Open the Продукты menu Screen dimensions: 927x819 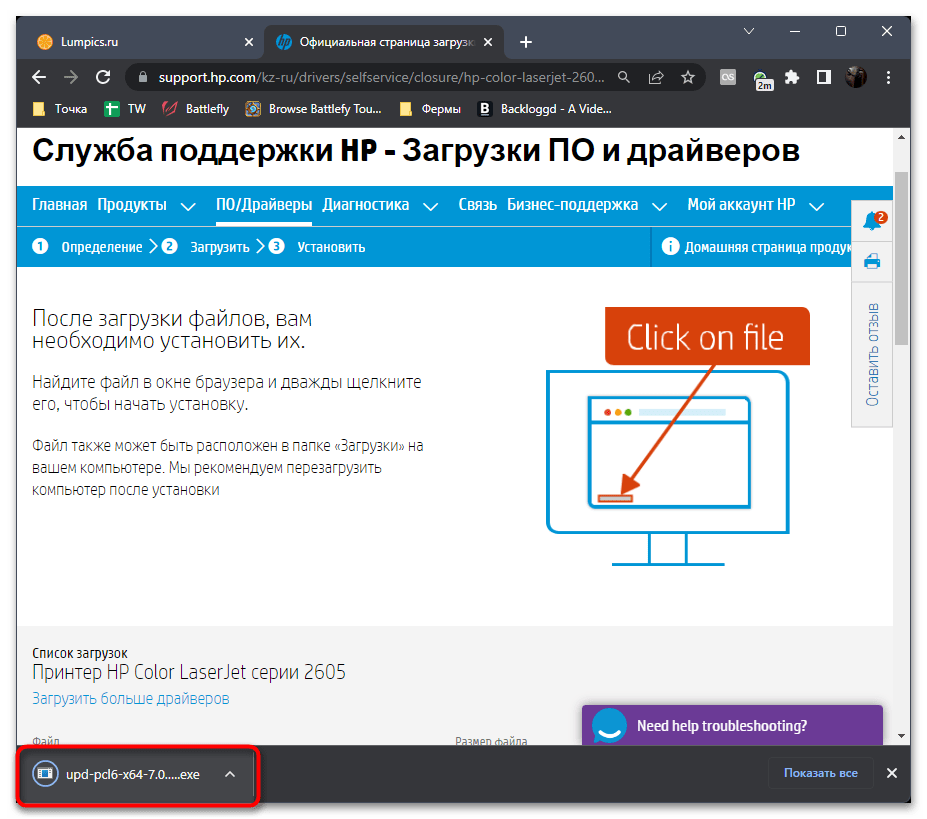pos(132,205)
